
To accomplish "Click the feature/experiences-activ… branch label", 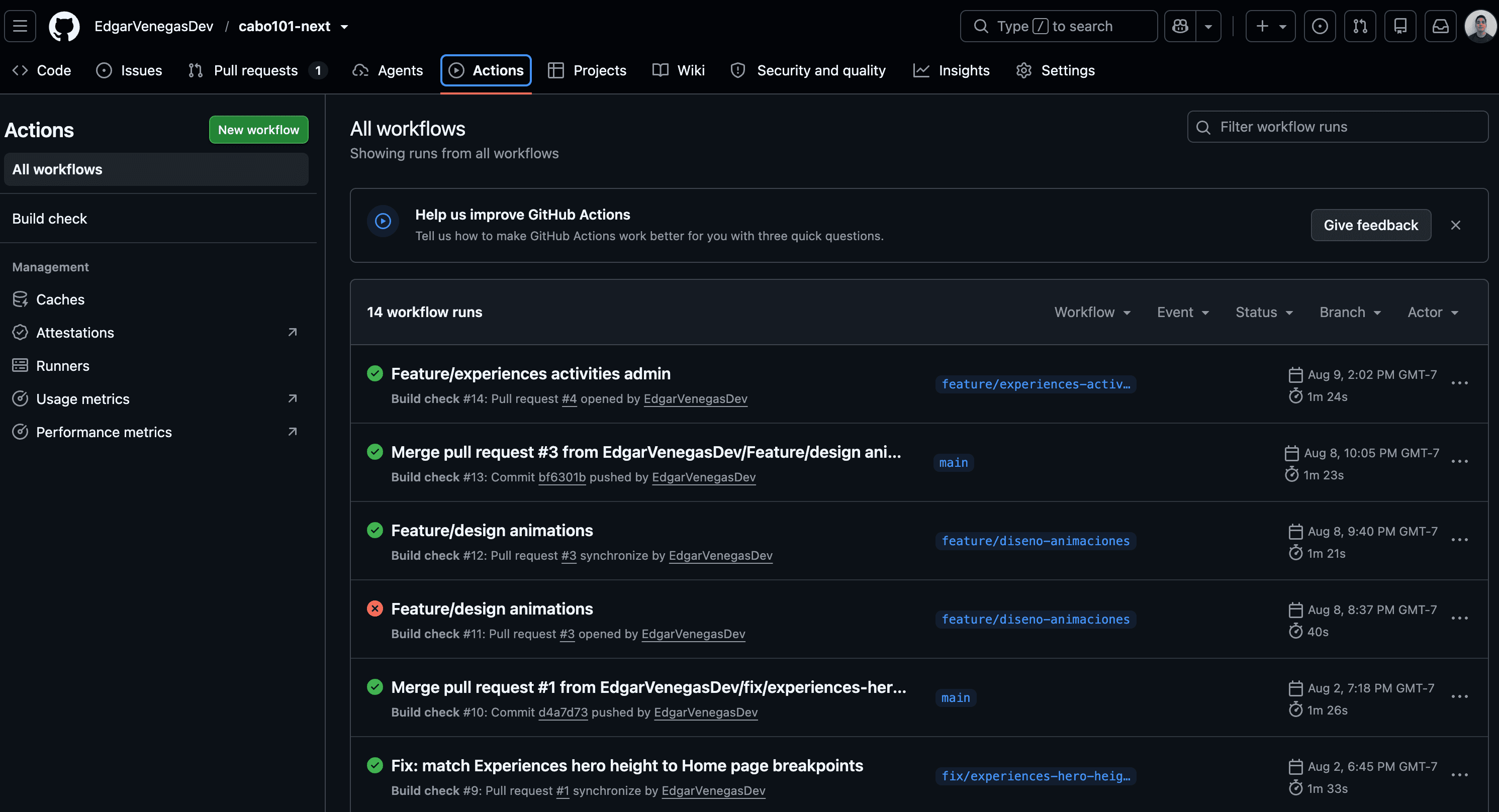I will pyautogui.click(x=1036, y=384).
